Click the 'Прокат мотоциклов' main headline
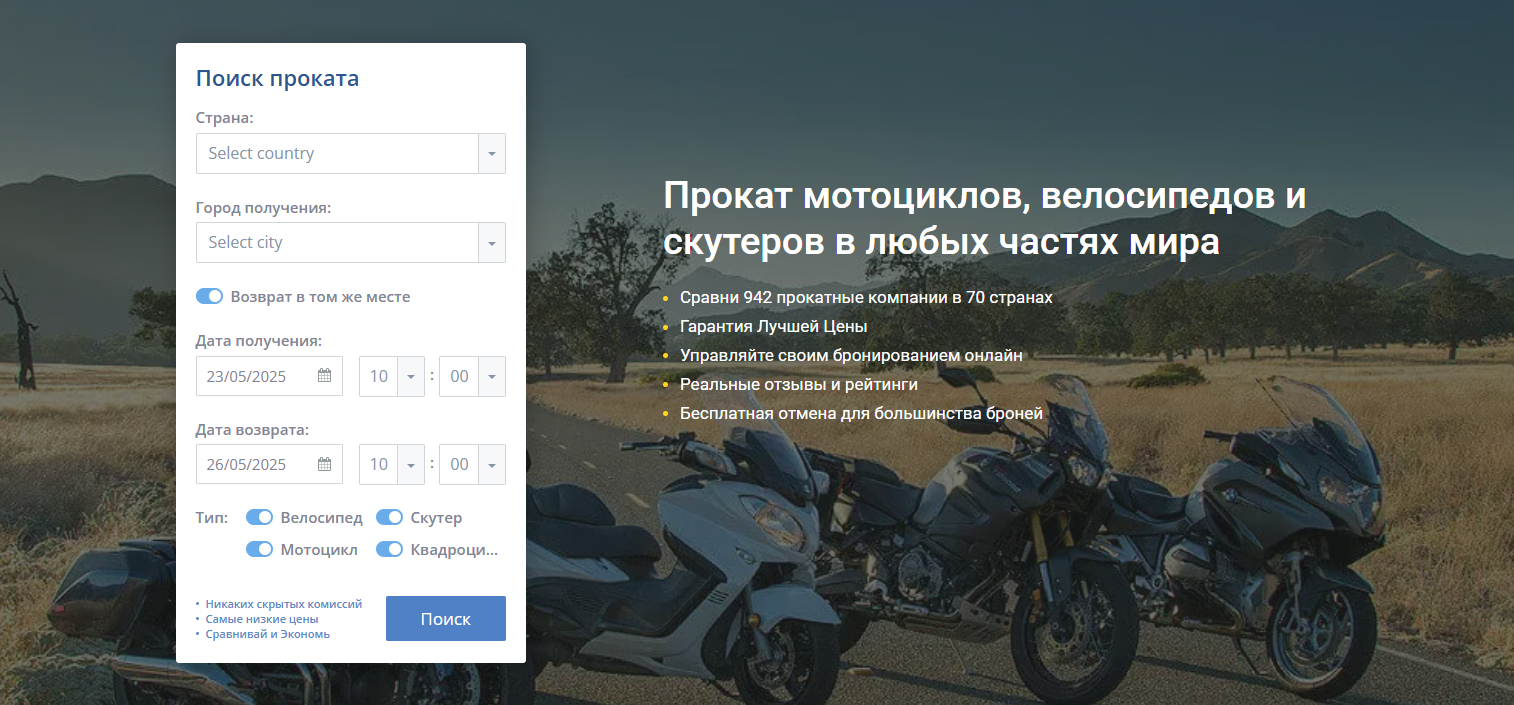 (x=985, y=219)
